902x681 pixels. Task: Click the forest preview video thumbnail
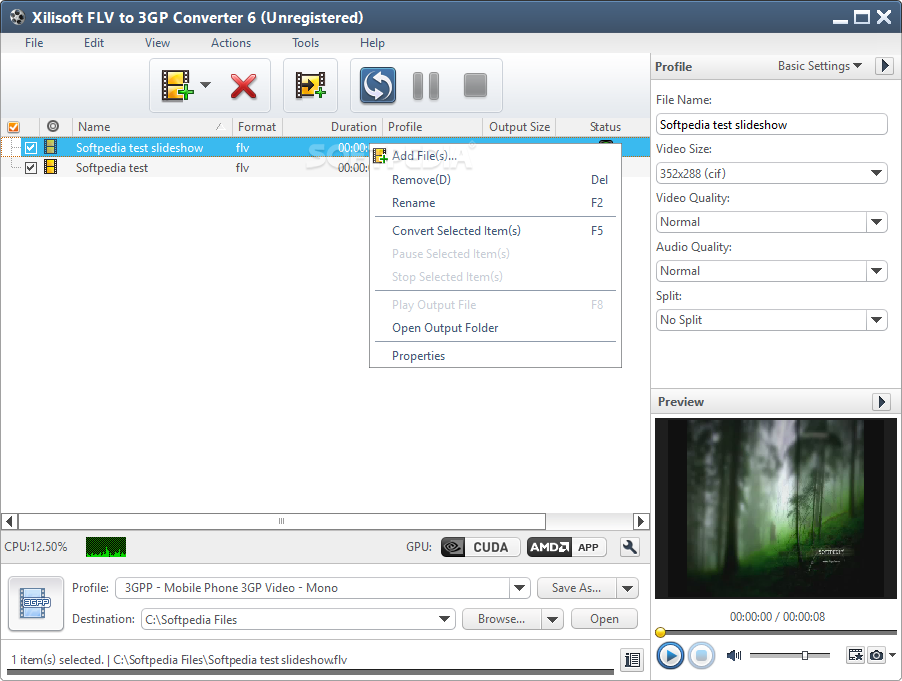pos(775,508)
